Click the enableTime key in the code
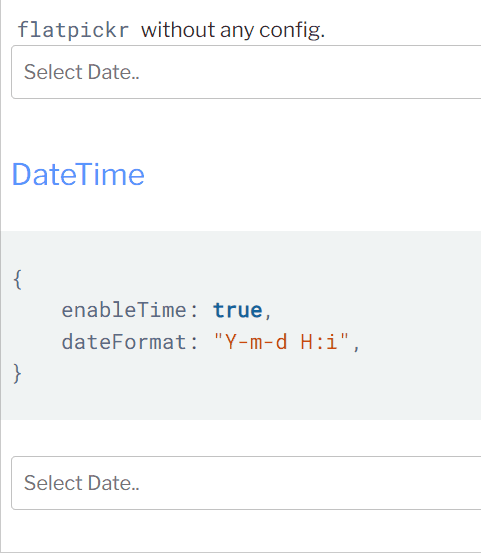 124,310
